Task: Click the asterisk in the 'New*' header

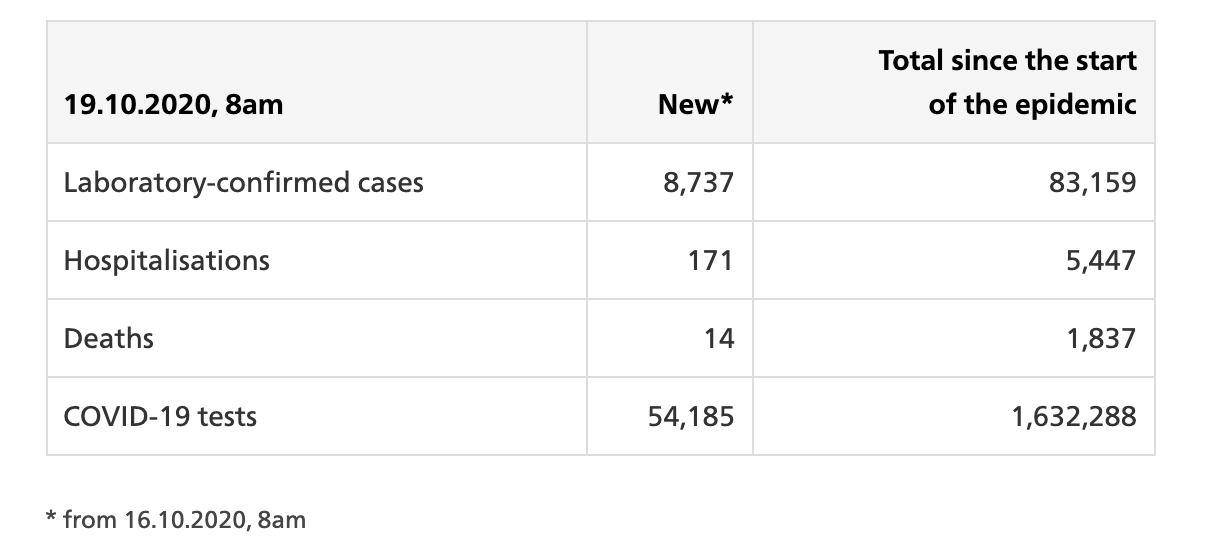Action: click(x=727, y=99)
